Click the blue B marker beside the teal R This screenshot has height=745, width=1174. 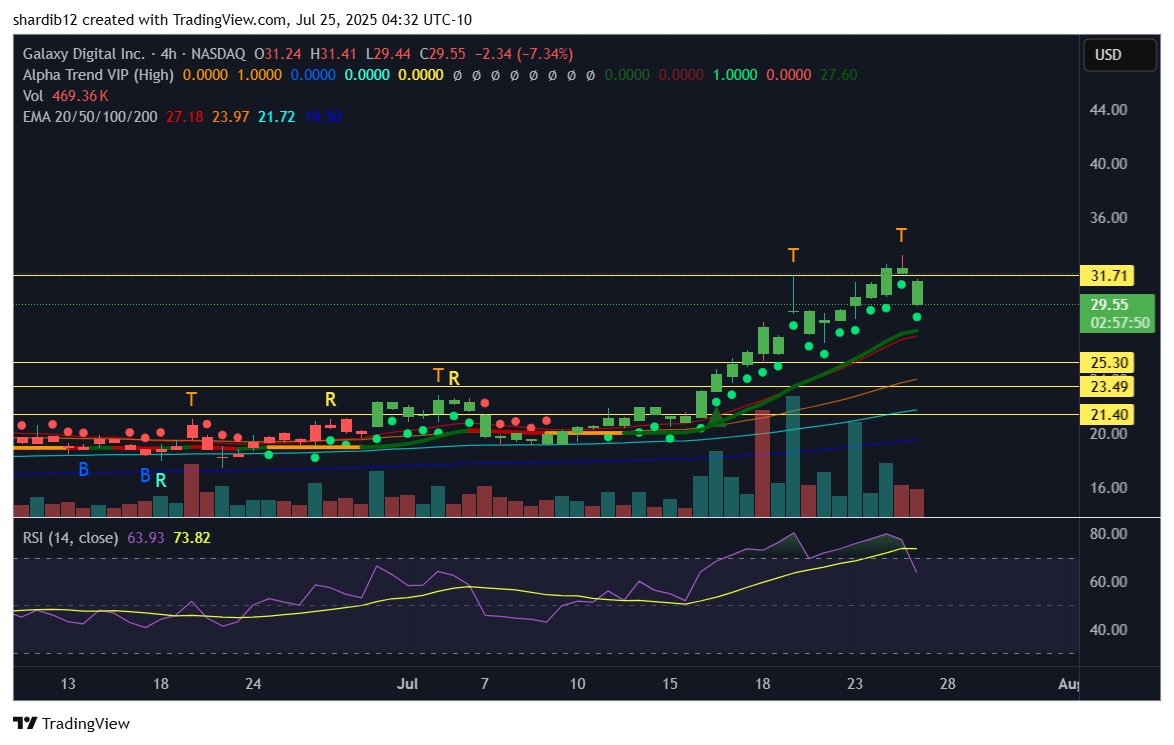tap(145, 475)
